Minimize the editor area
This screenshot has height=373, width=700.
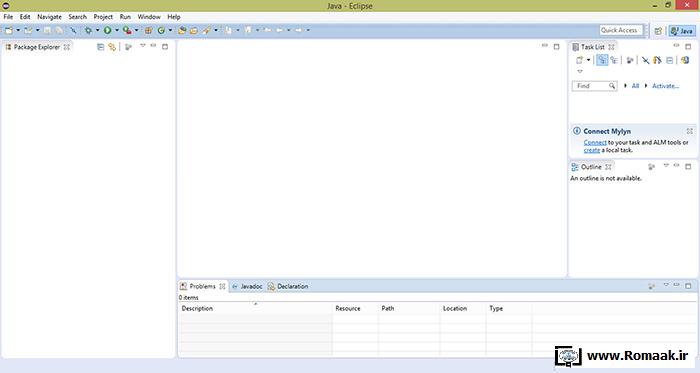tap(545, 46)
